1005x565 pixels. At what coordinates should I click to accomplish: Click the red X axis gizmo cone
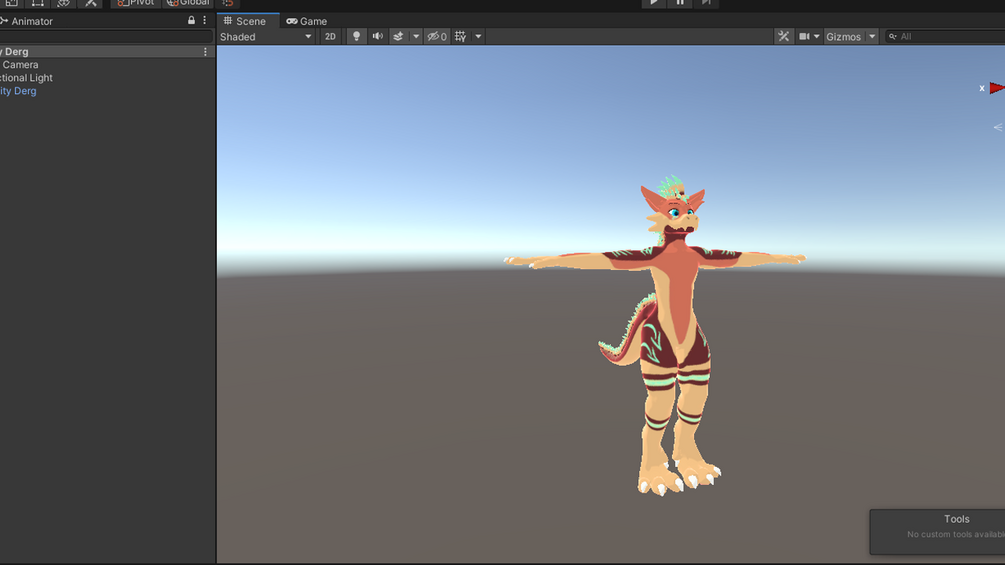(997, 88)
